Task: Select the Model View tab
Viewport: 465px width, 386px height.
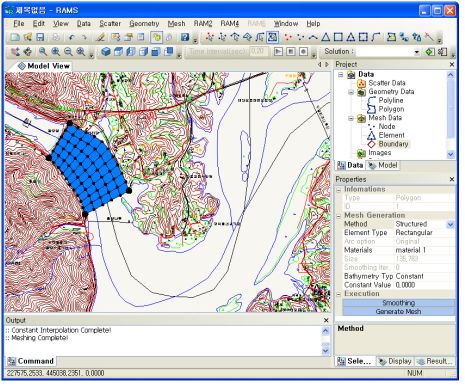Action: (44, 66)
